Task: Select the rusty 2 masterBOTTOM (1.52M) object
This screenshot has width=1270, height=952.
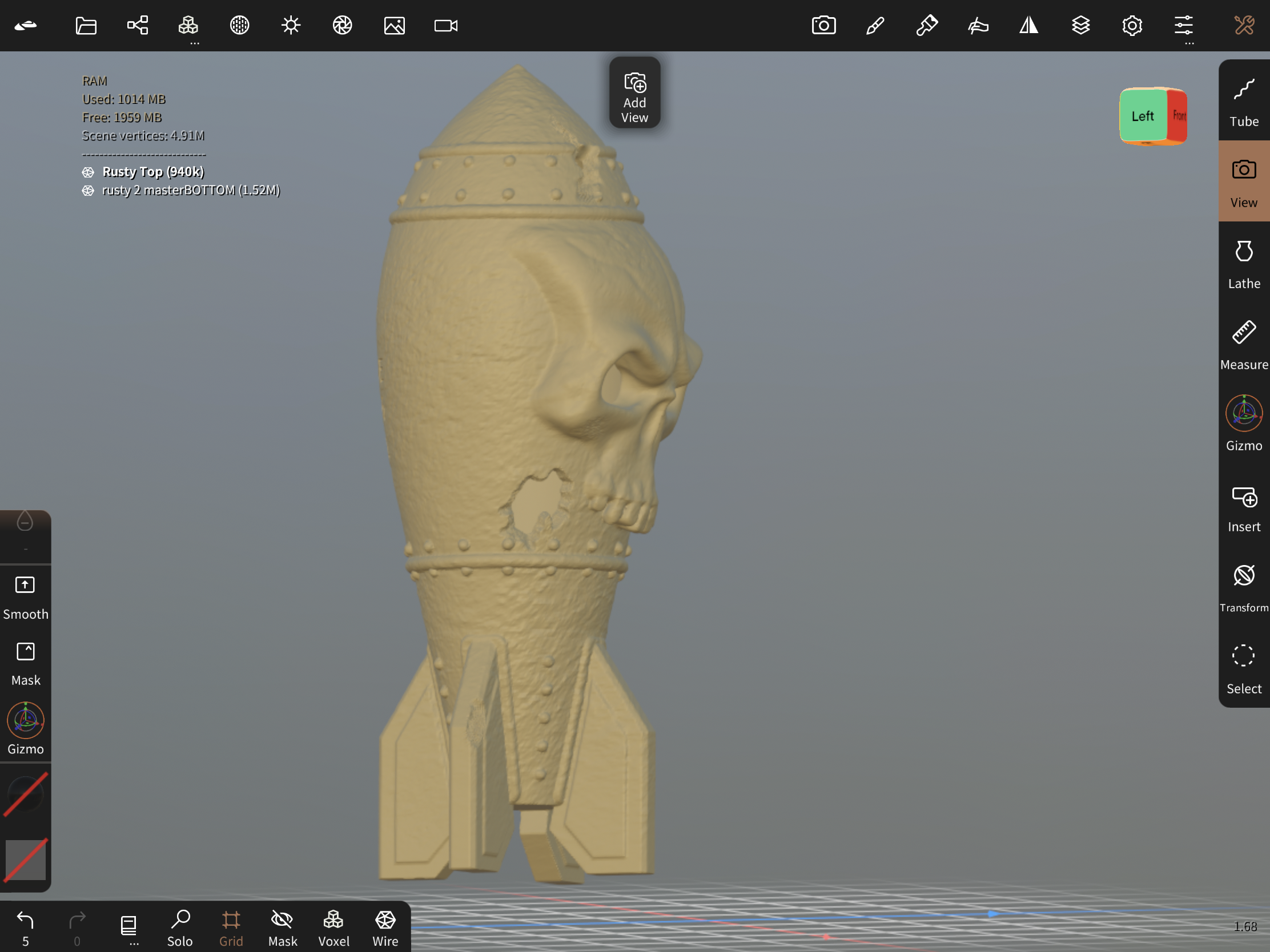Action: pyautogui.click(x=191, y=190)
